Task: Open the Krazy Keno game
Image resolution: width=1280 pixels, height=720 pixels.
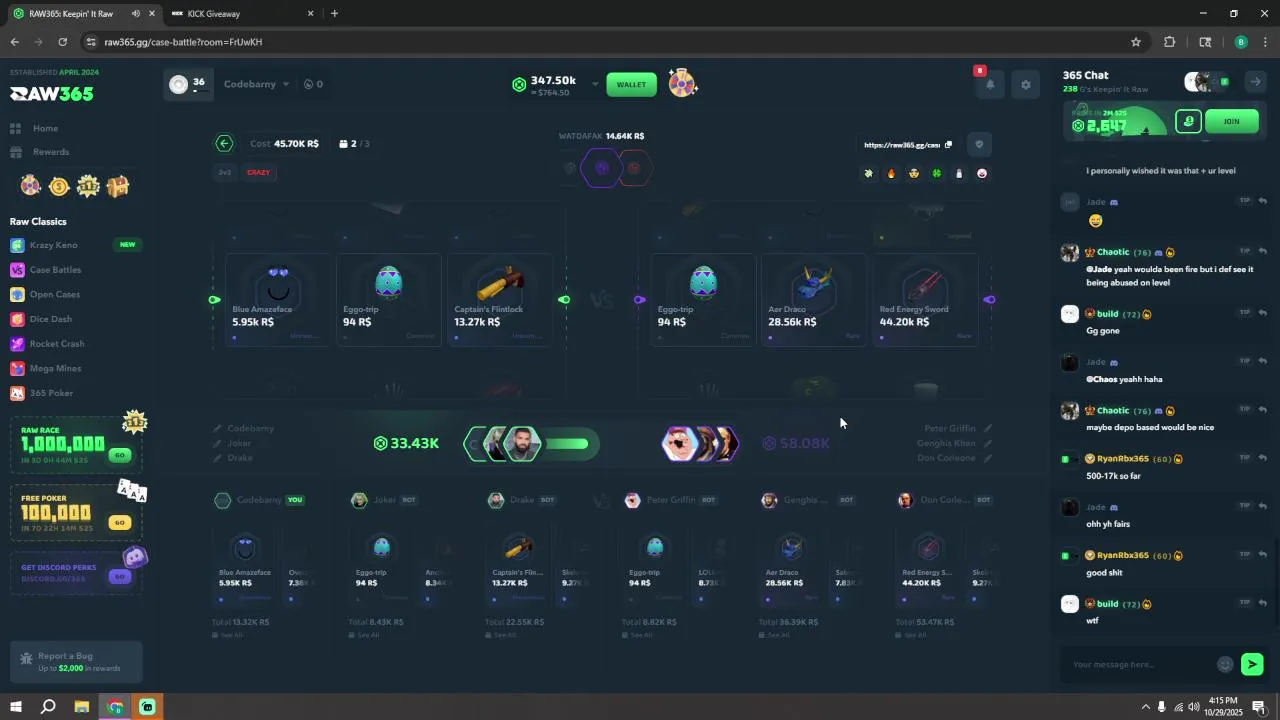Action: (x=53, y=245)
